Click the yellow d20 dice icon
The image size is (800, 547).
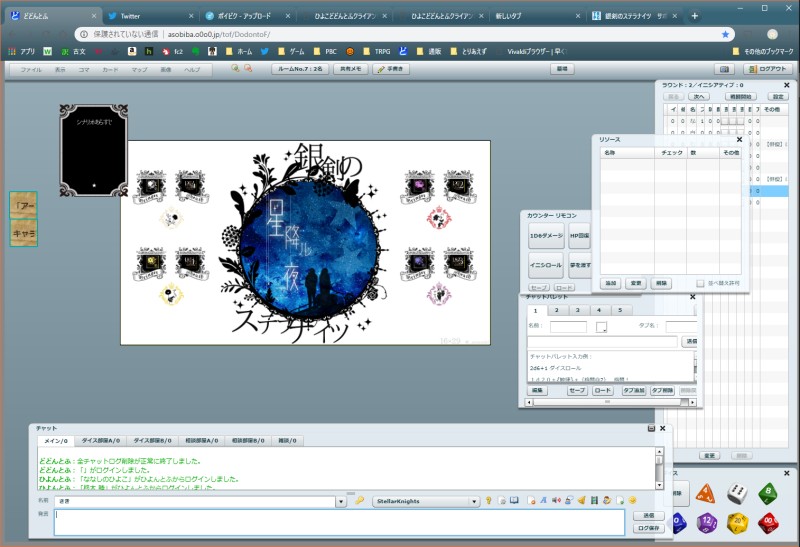coord(738,523)
